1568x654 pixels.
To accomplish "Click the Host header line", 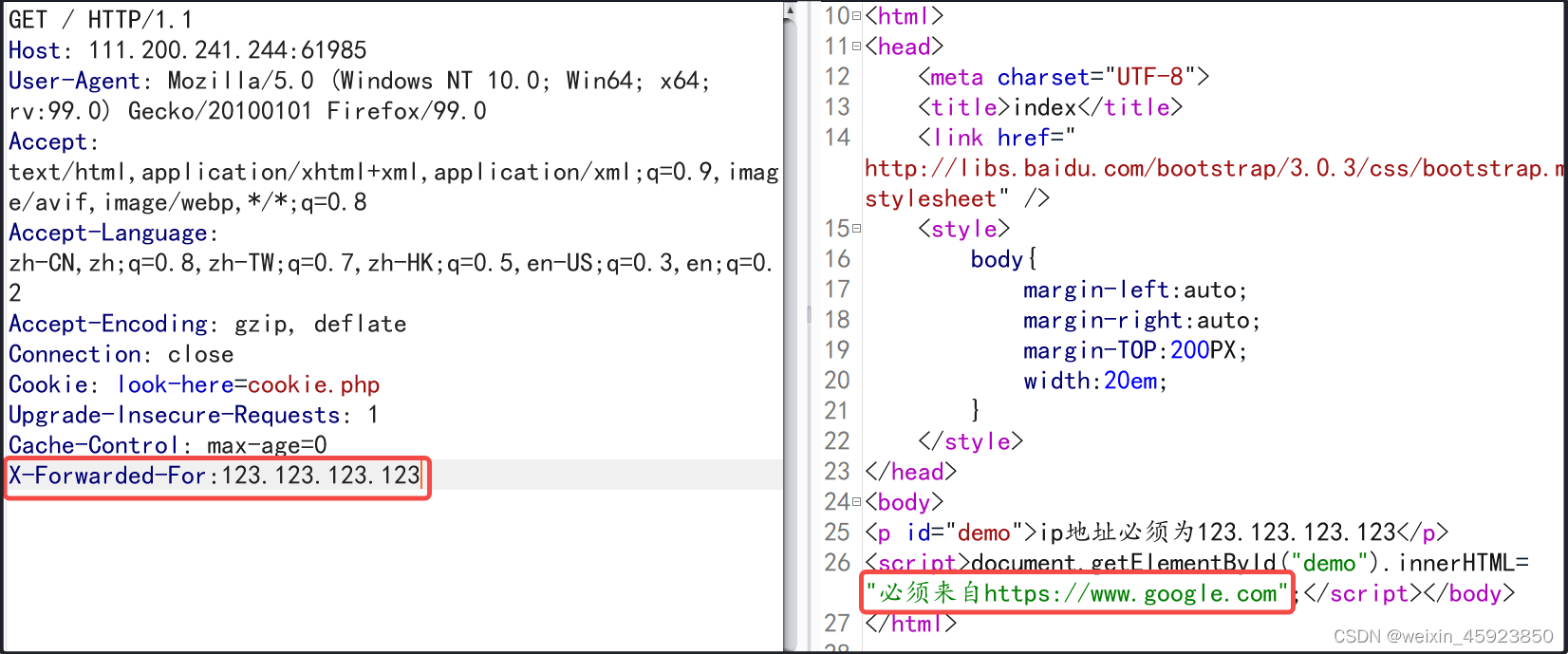I will pyautogui.click(x=187, y=50).
